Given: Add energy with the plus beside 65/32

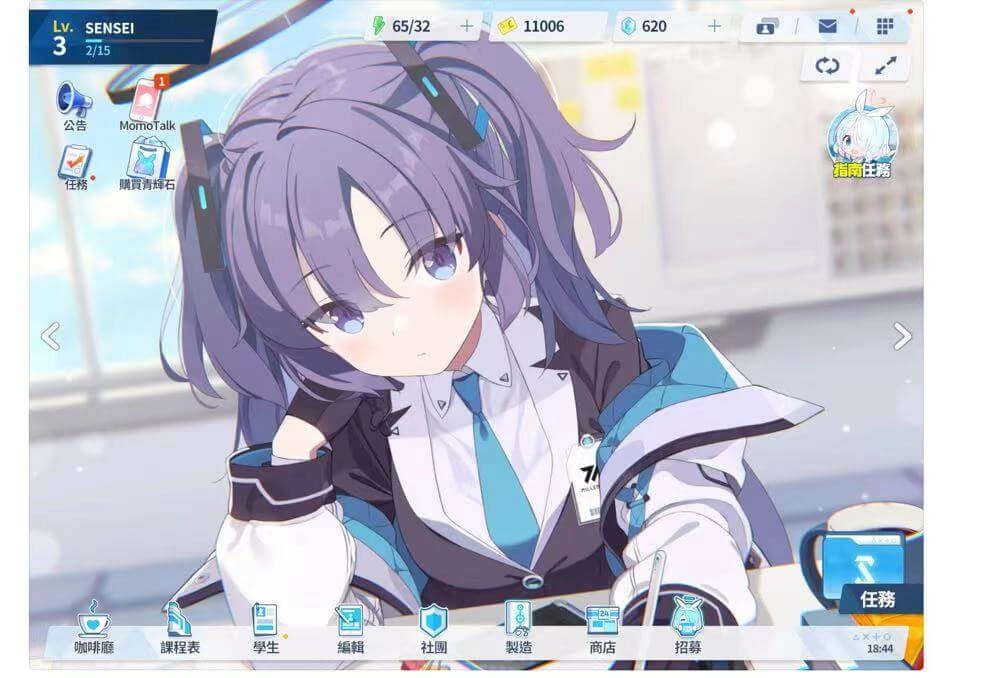Looking at the screenshot, I should click(467, 26).
